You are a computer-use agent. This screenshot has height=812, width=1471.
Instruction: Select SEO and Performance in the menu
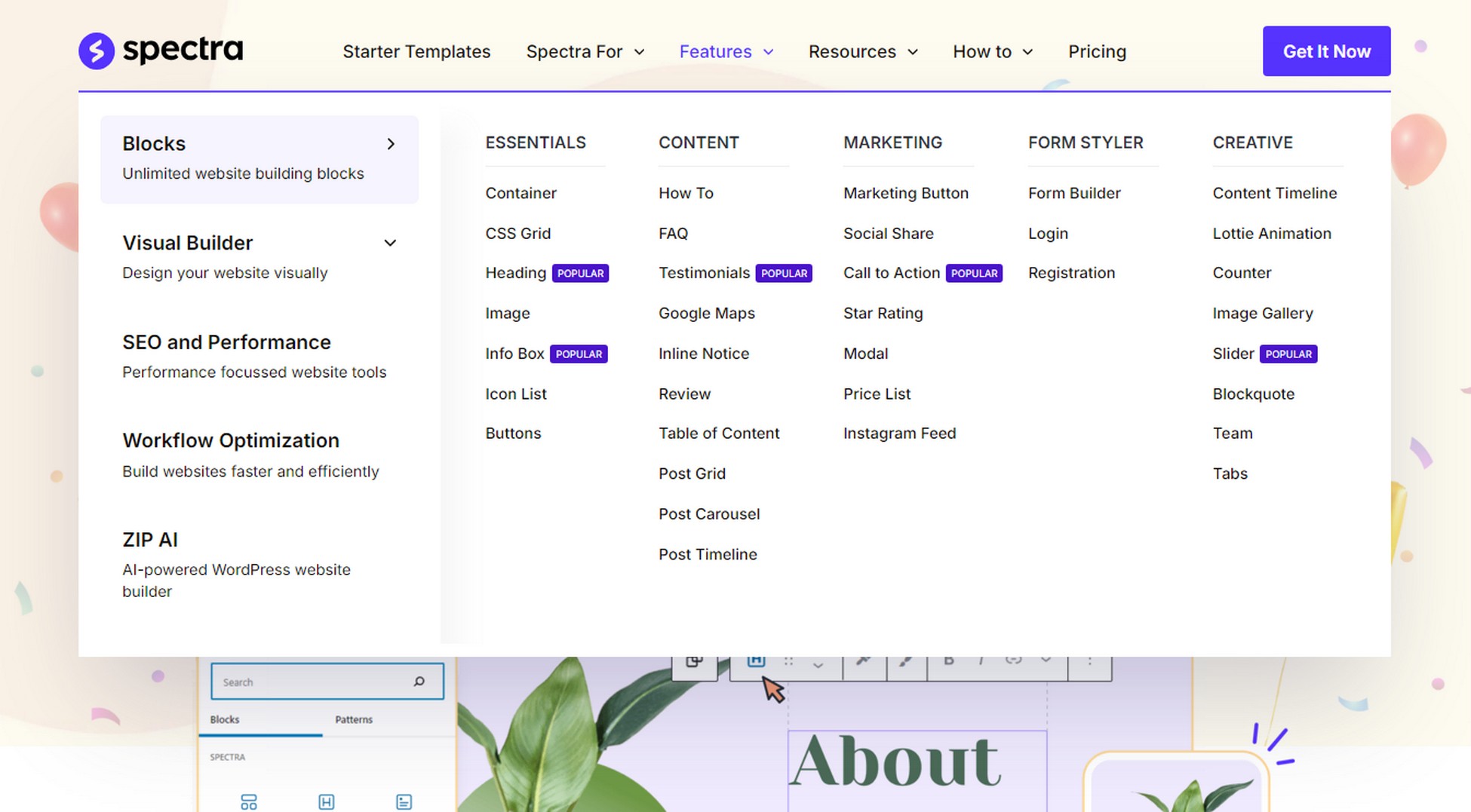(226, 342)
